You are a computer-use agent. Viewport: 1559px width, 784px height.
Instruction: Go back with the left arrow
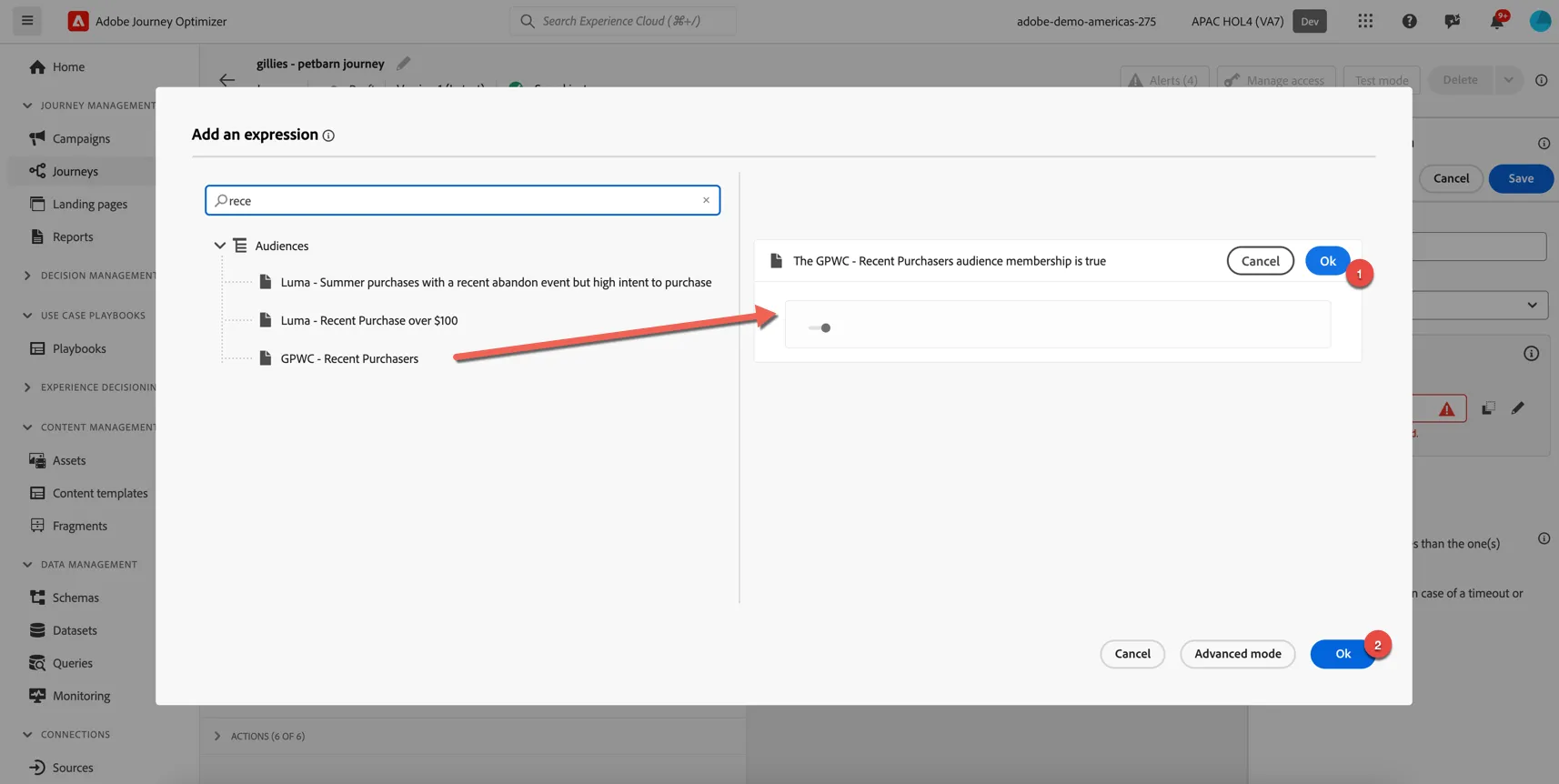pos(226,79)
